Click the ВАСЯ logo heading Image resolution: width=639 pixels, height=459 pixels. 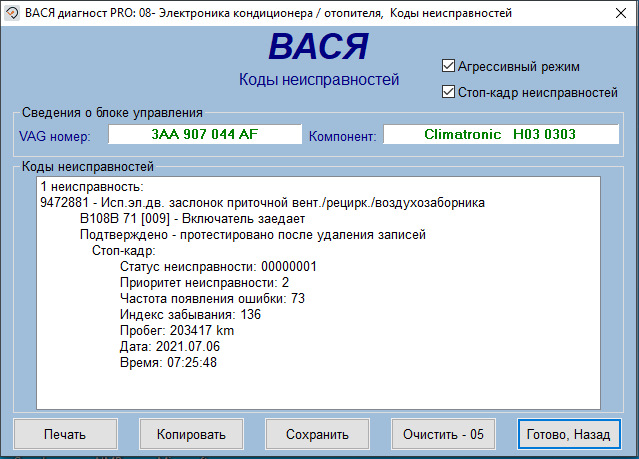(x=318, y=46)
